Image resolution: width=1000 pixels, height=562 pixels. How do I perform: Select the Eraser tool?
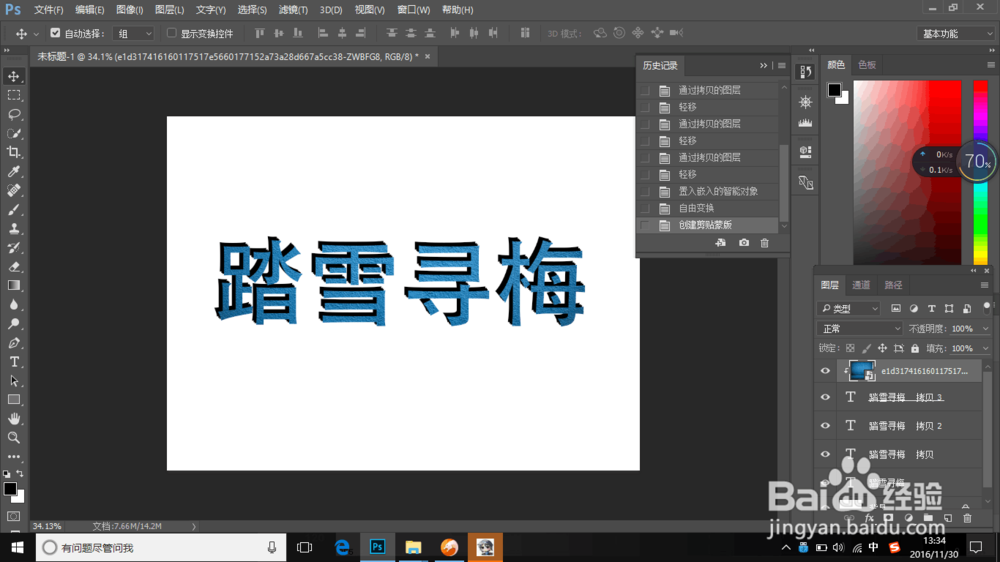point(13,267)
